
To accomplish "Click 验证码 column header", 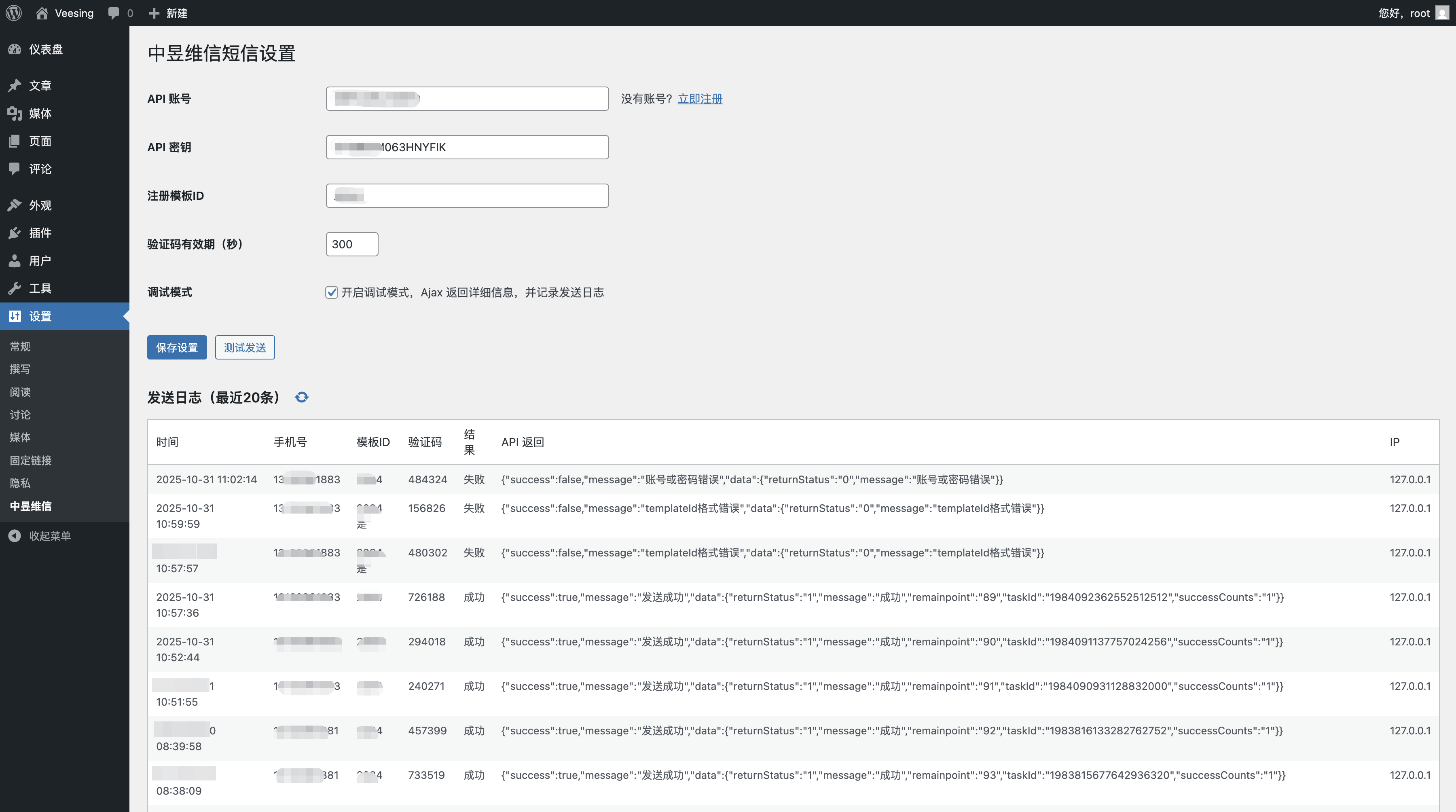I will pyautogui.click(x=425, y=442).
